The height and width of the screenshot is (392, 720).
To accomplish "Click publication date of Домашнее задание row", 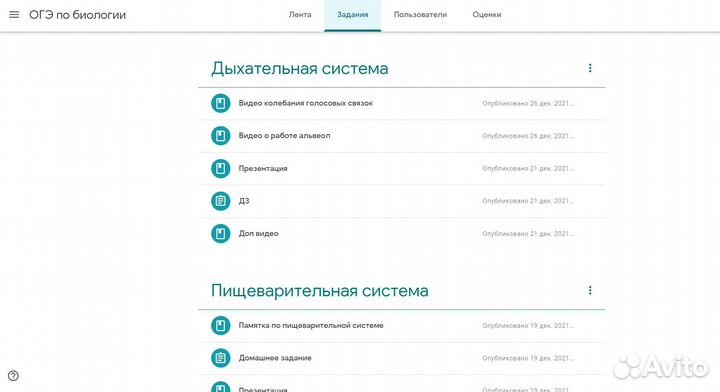I will (528, 358).
